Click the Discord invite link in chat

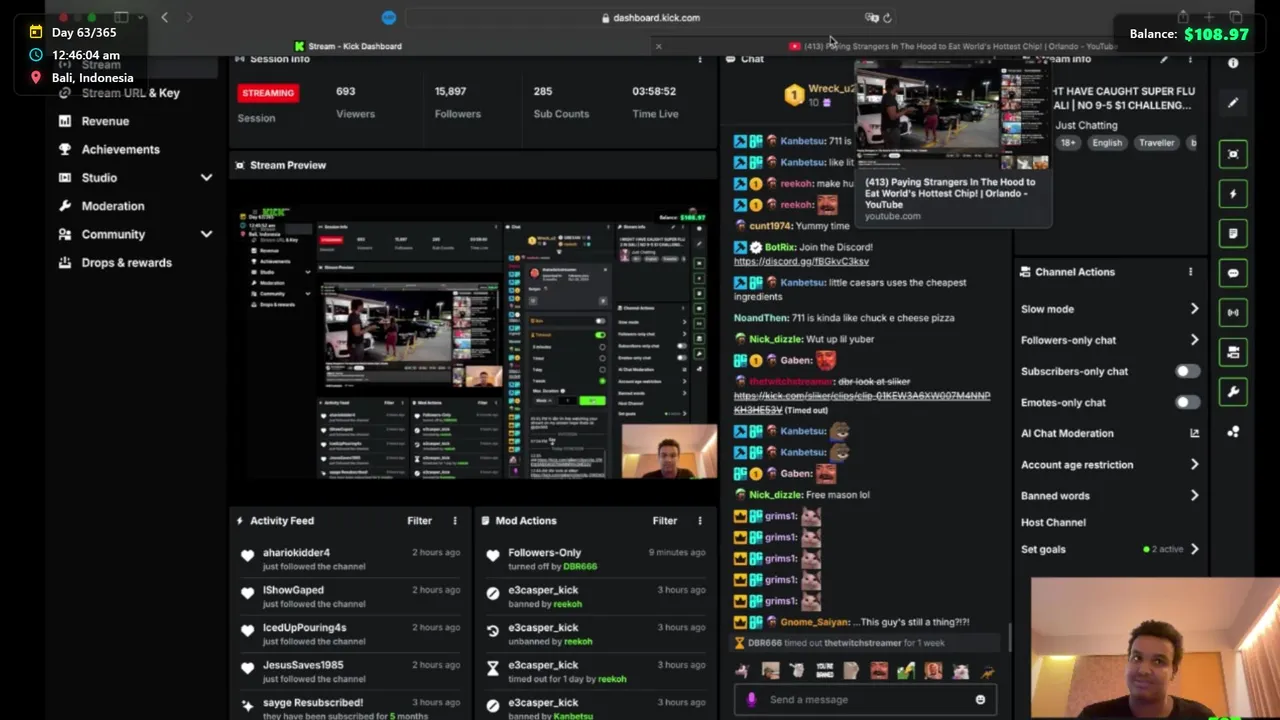point(801,262)
